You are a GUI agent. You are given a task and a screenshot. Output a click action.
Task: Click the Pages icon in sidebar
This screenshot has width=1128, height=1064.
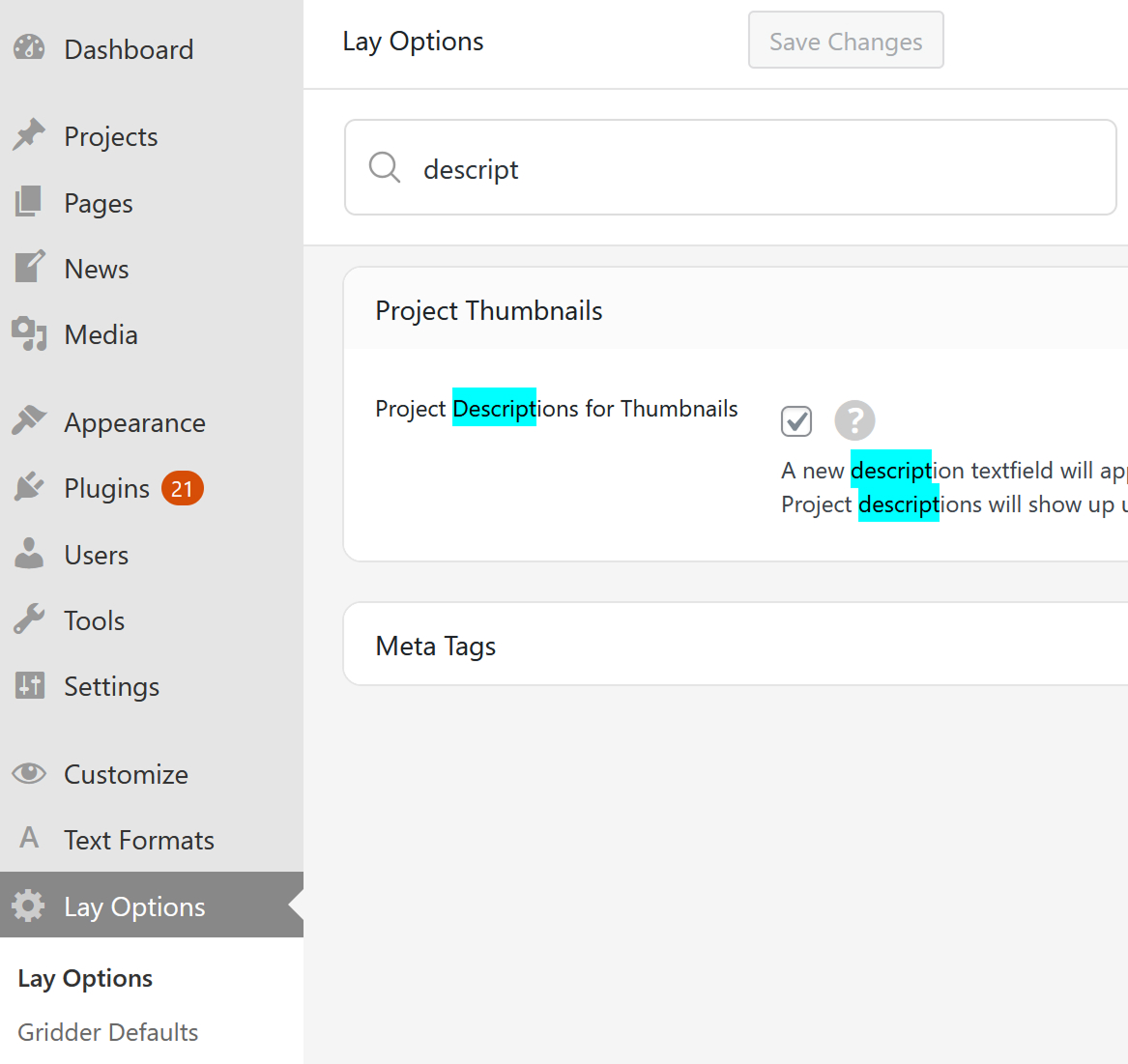coord(29,202)
